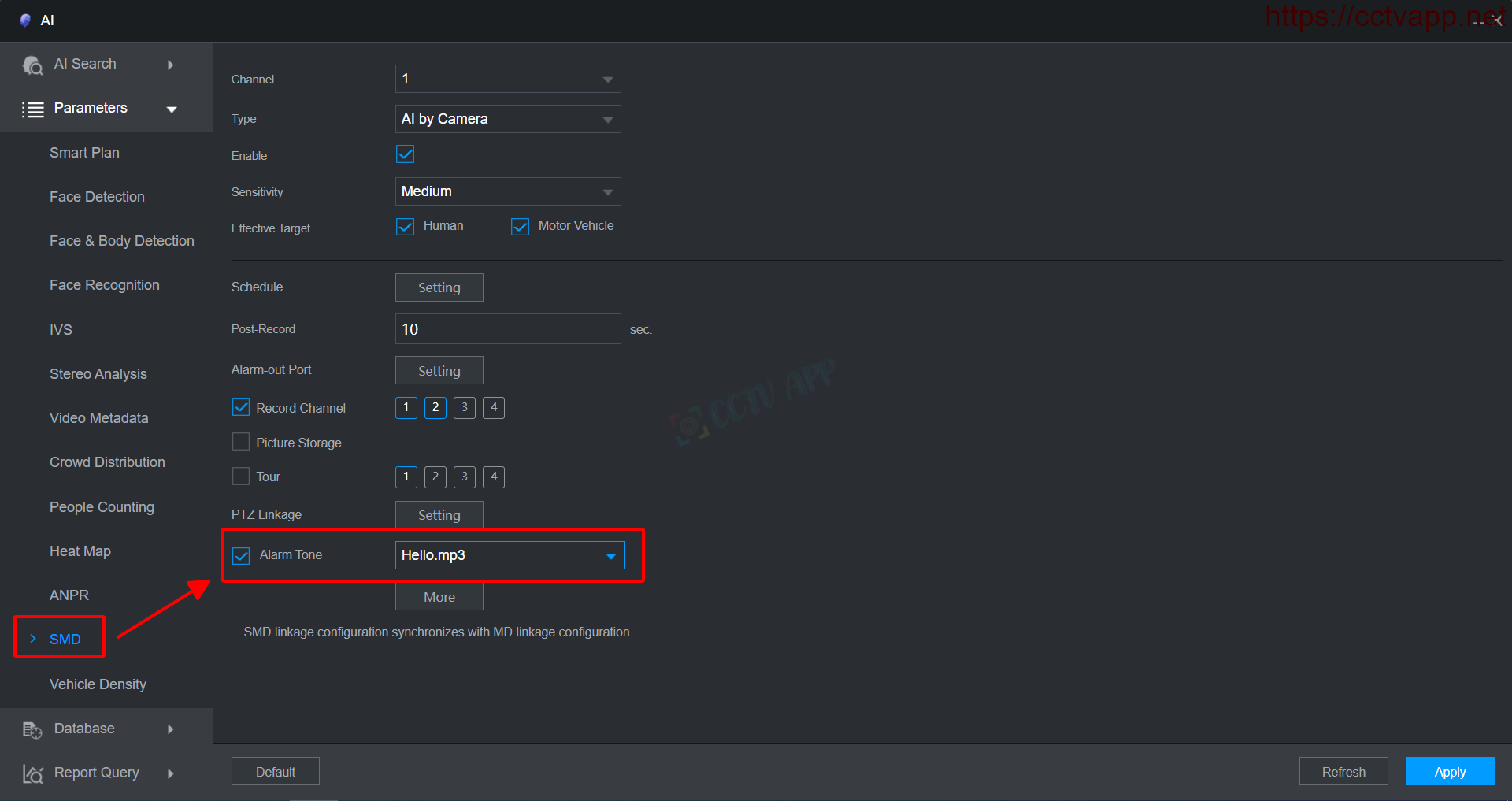The image size is (1512, 801).
Task: Click the AI app logo icon
Action: point(25,20)
